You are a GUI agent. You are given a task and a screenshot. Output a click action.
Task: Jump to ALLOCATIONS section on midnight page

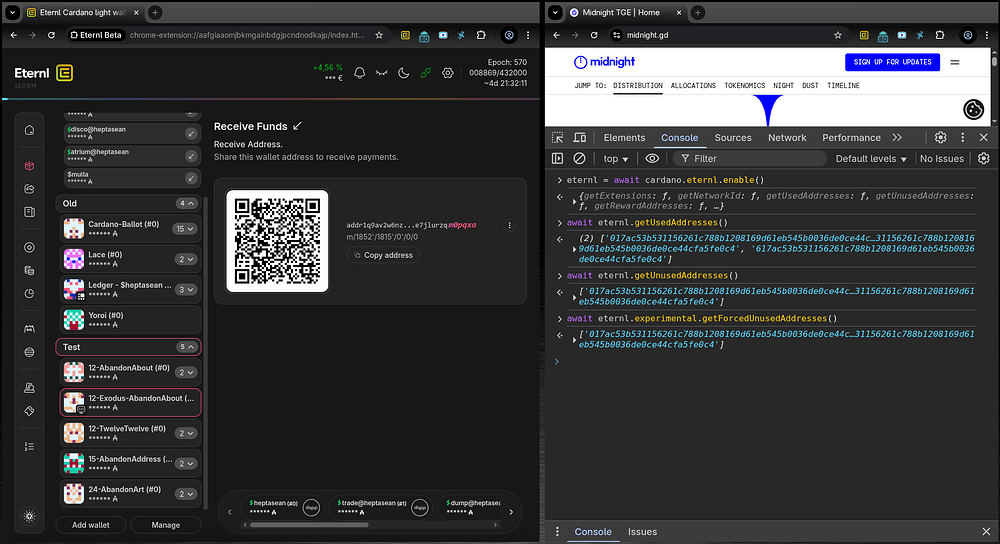(693, 85)
